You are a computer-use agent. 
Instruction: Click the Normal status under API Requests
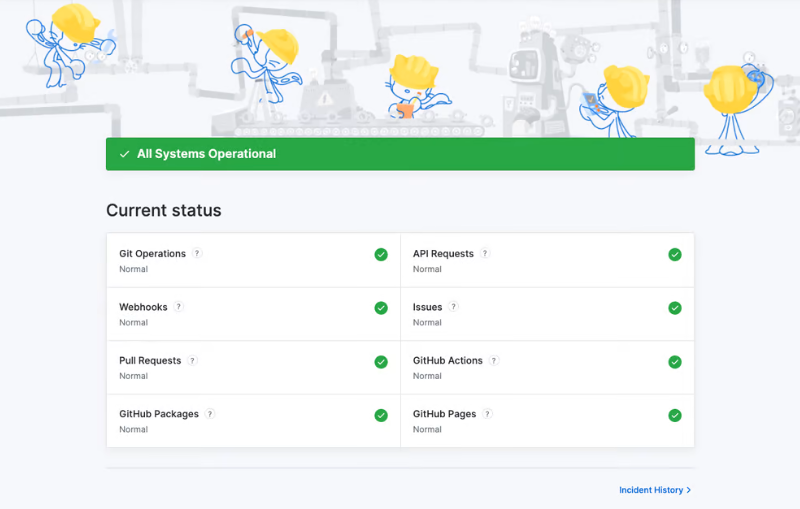[427, 269]
